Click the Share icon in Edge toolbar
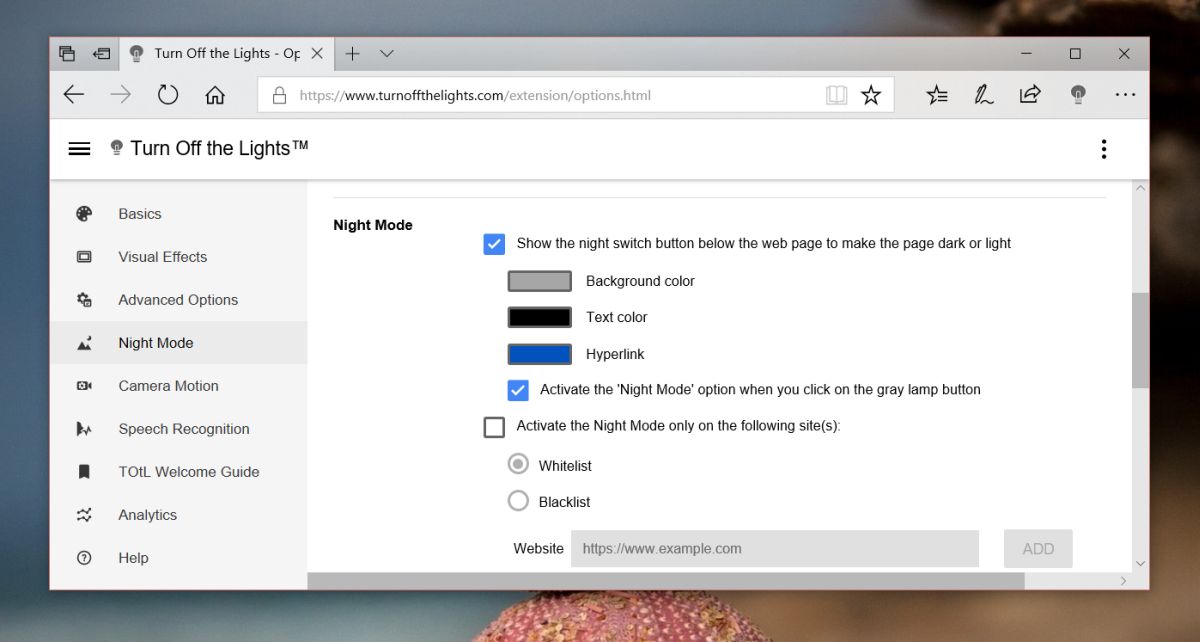Screen dimensions: 1200x642 (x=1030, y=95)
